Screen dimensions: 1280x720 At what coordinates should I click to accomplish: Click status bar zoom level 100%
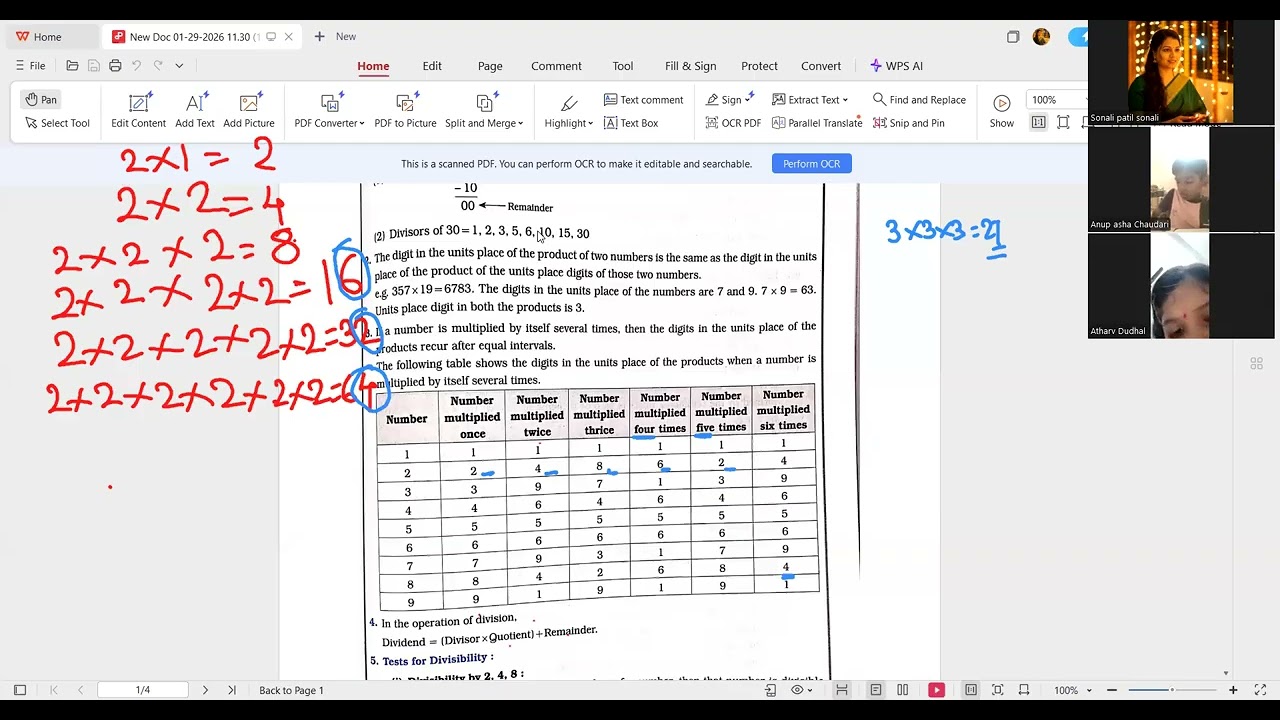click(x=1066, y=690)
